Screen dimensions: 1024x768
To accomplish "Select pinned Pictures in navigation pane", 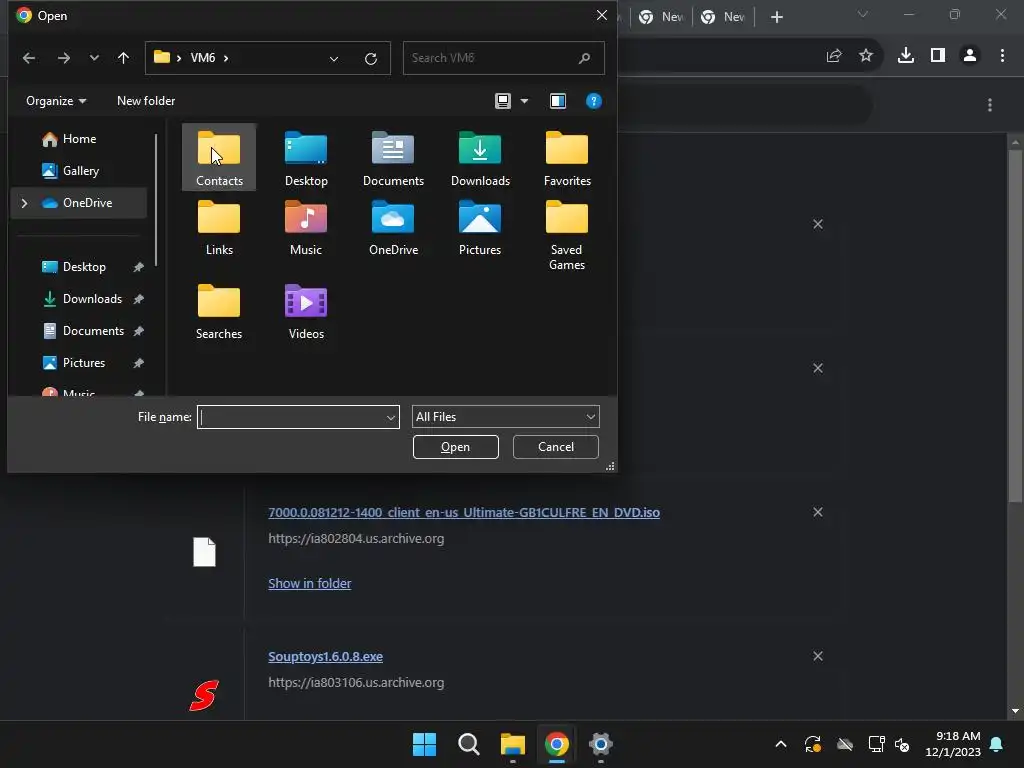I will 83,362.
